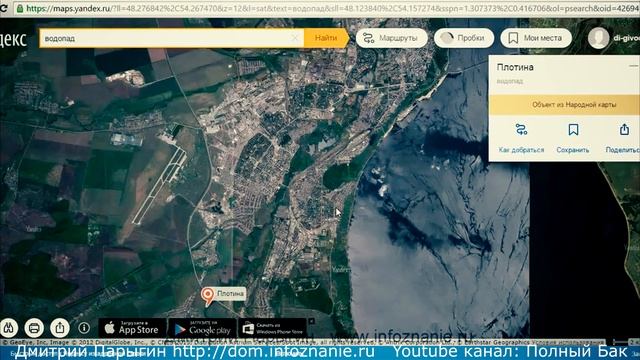Click the routes arrows icon in Маршруты
The height and width of the screenshot is (360, 640).
pos(369,38)
